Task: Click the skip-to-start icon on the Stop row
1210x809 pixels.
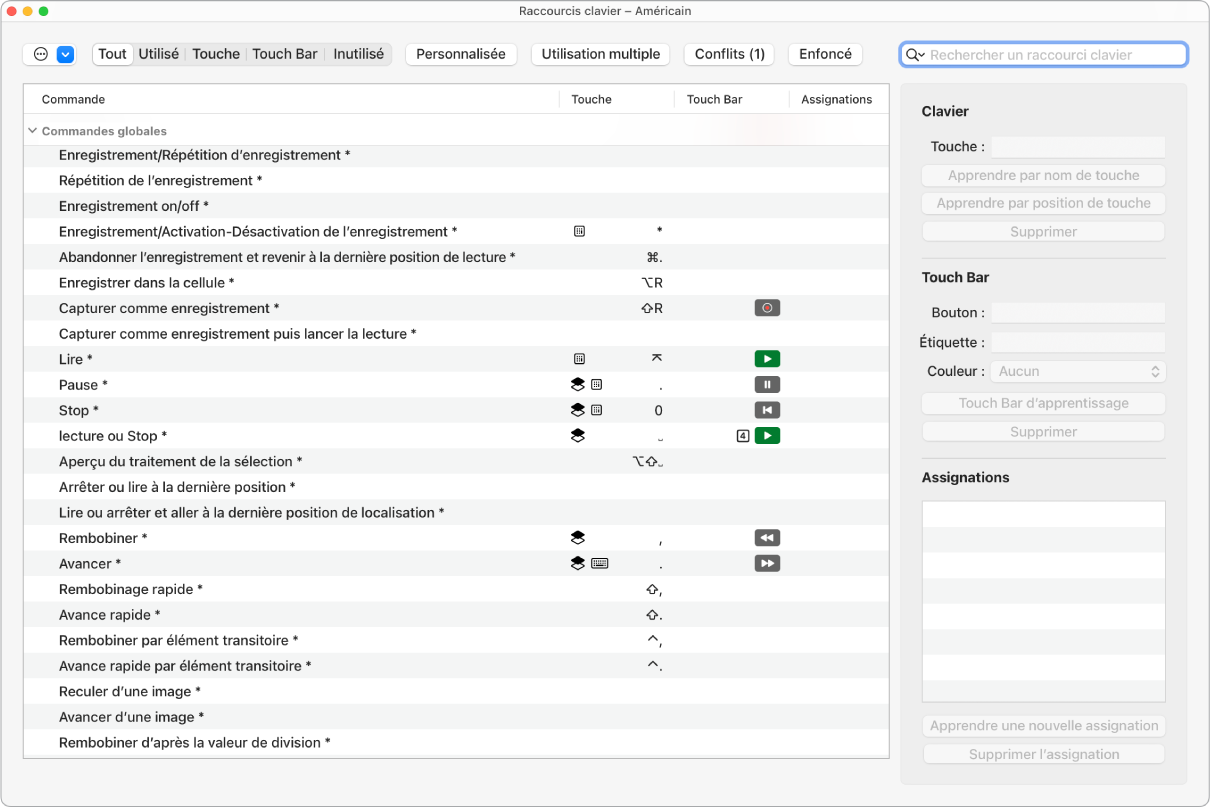Action: [x=767, y=409]
